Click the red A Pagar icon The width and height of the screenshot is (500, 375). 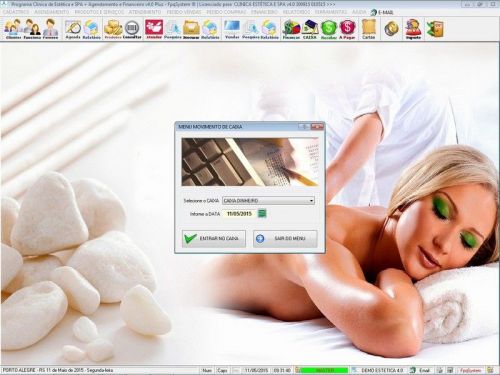click(x=347, y=29)
